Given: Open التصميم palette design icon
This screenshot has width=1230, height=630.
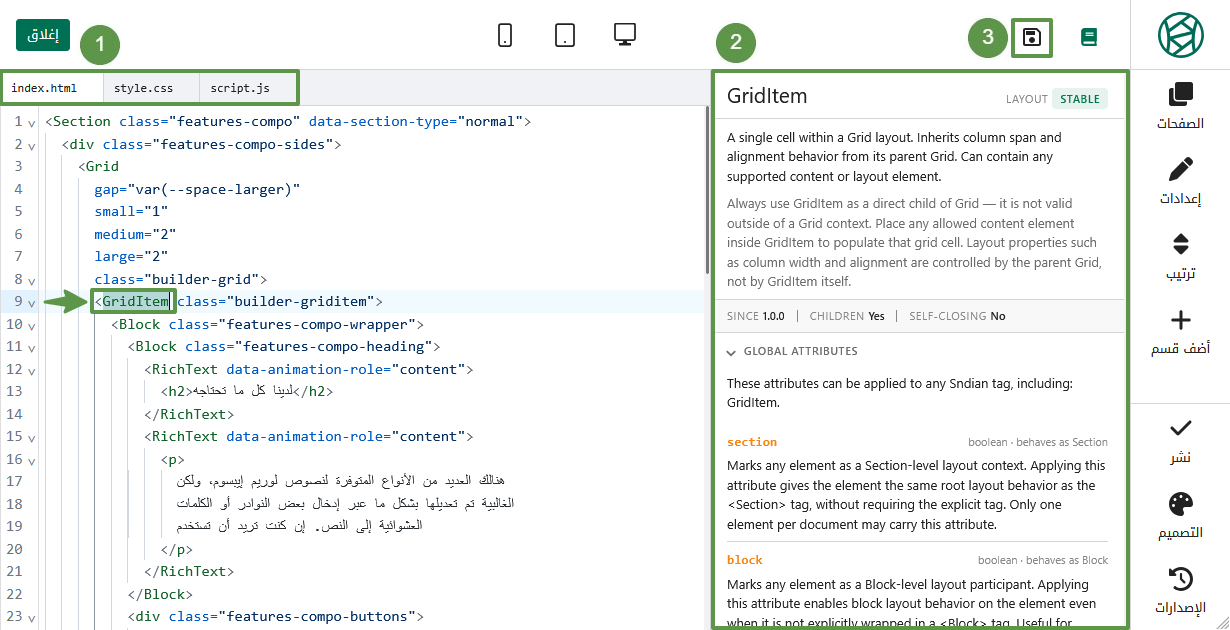Looking at the screenshot, I should click(1181, 503).
